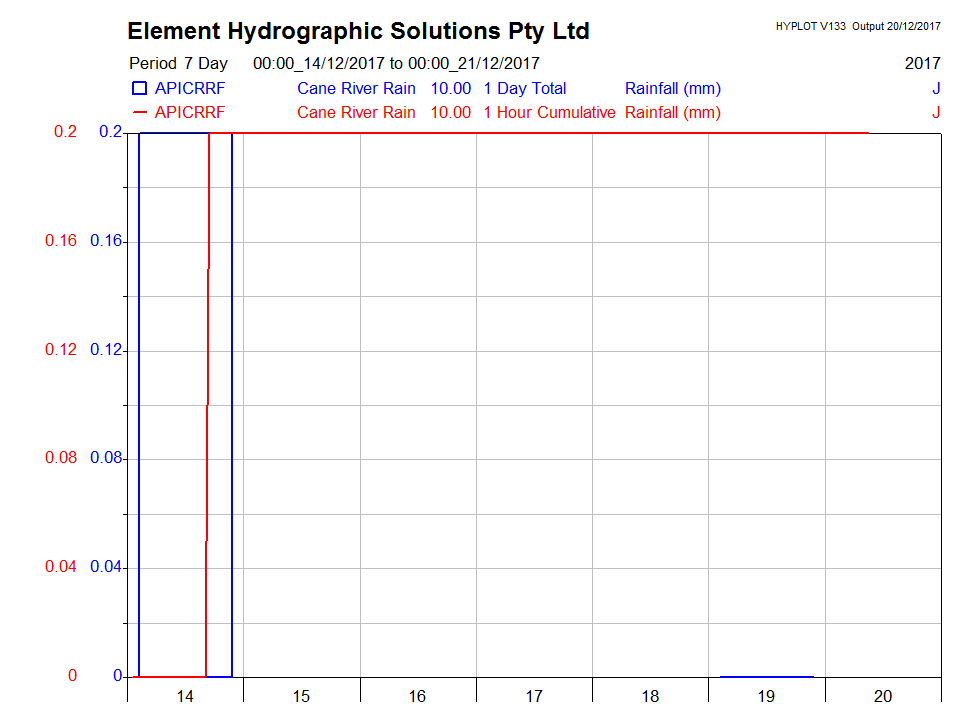Click day 20 on the x-axis

[883, 696]
